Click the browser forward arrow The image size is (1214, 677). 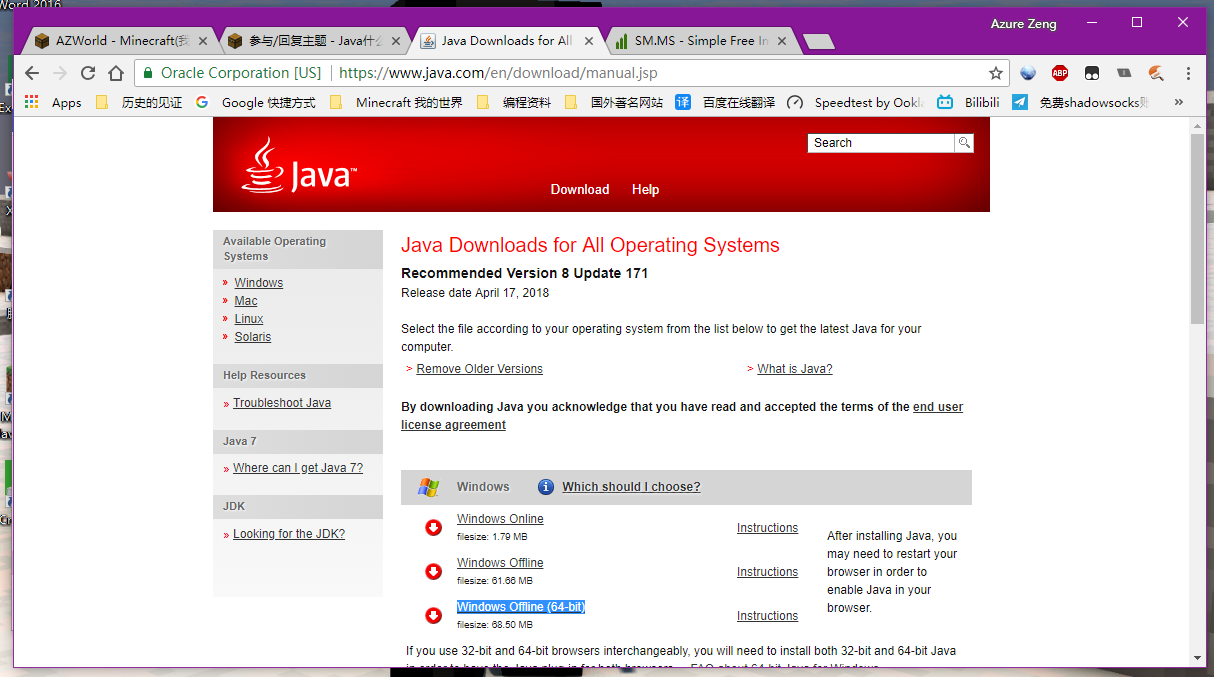[x=60, y=73]
